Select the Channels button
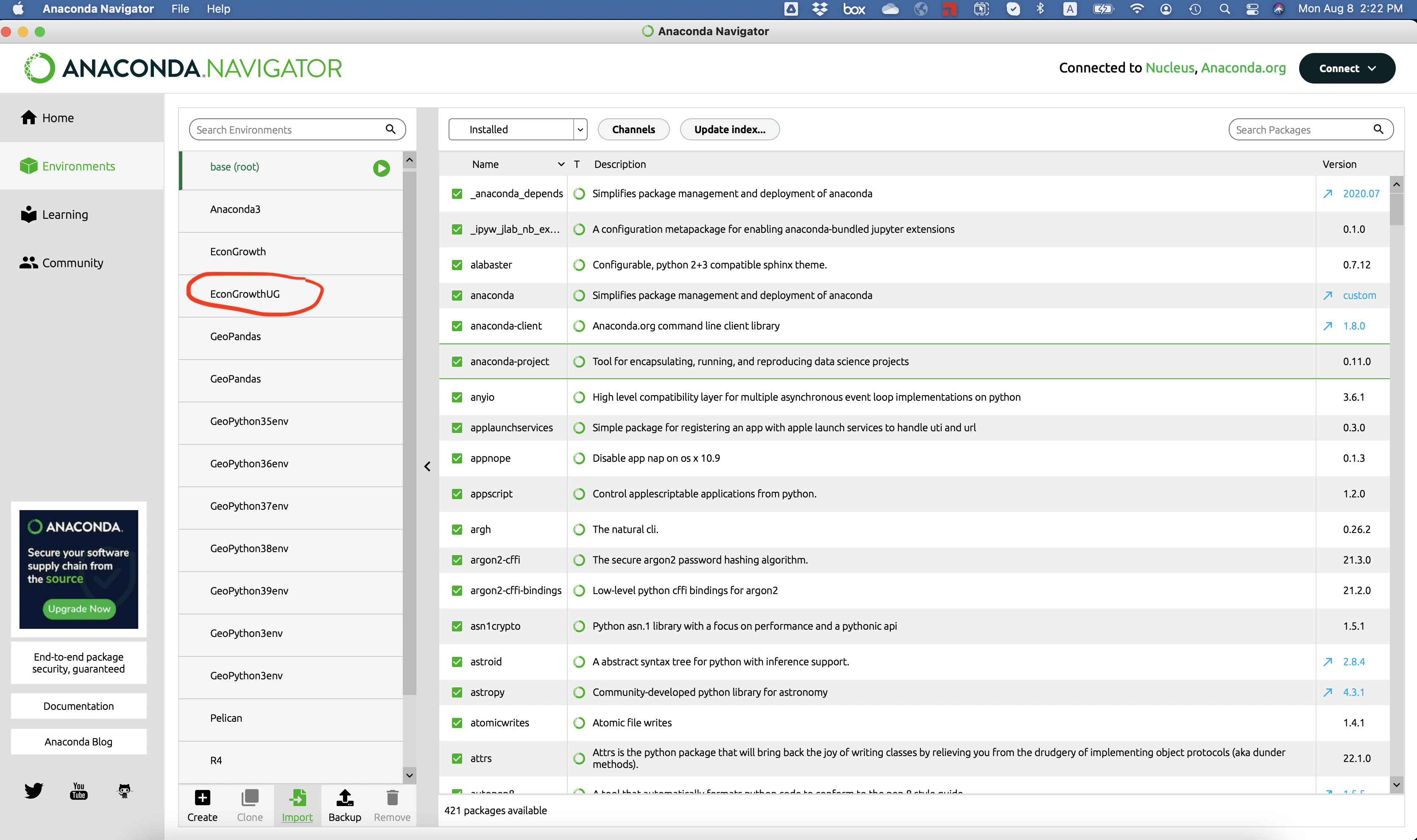This screenshot has width=1417, height=840. click(x=634, y=129)
